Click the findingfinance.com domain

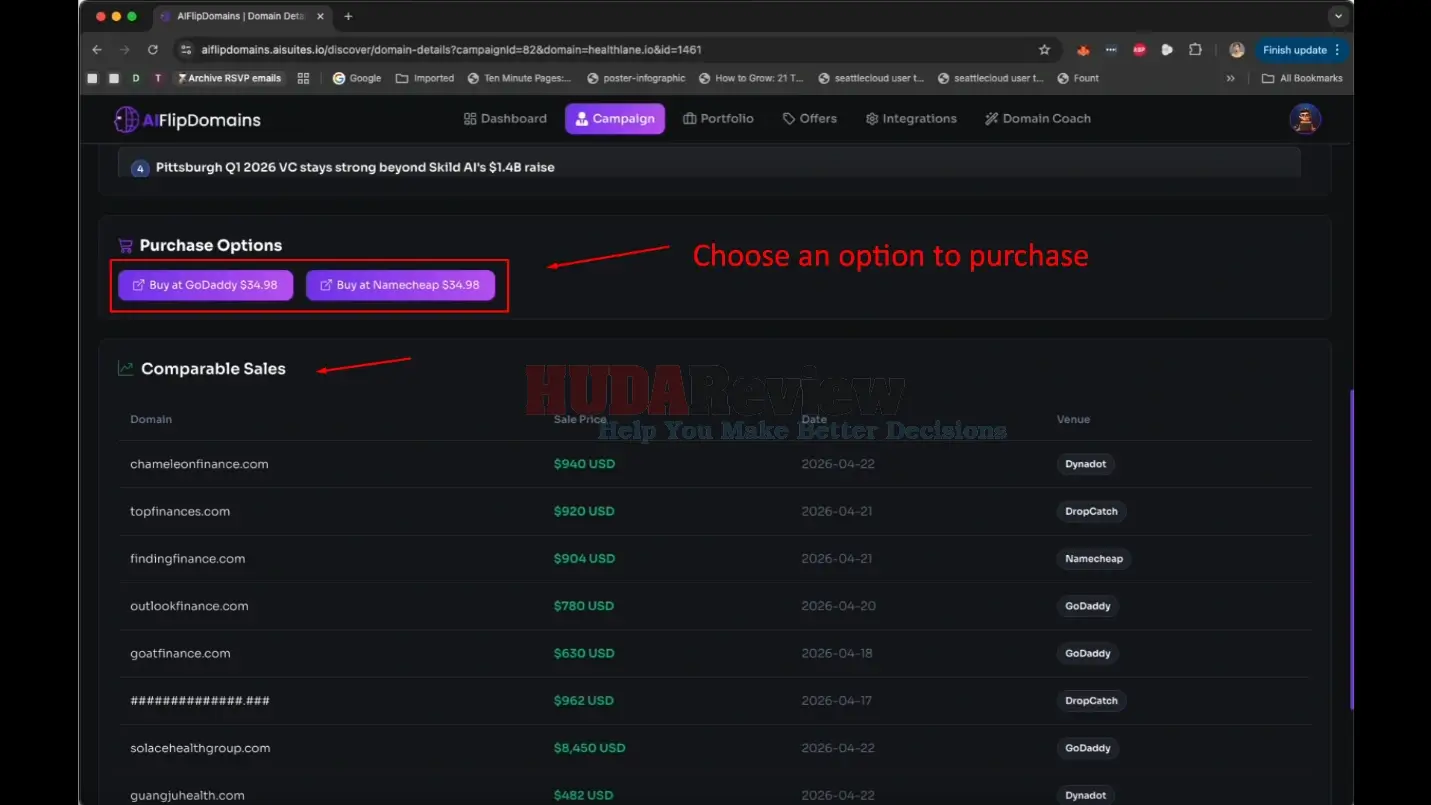187,559
